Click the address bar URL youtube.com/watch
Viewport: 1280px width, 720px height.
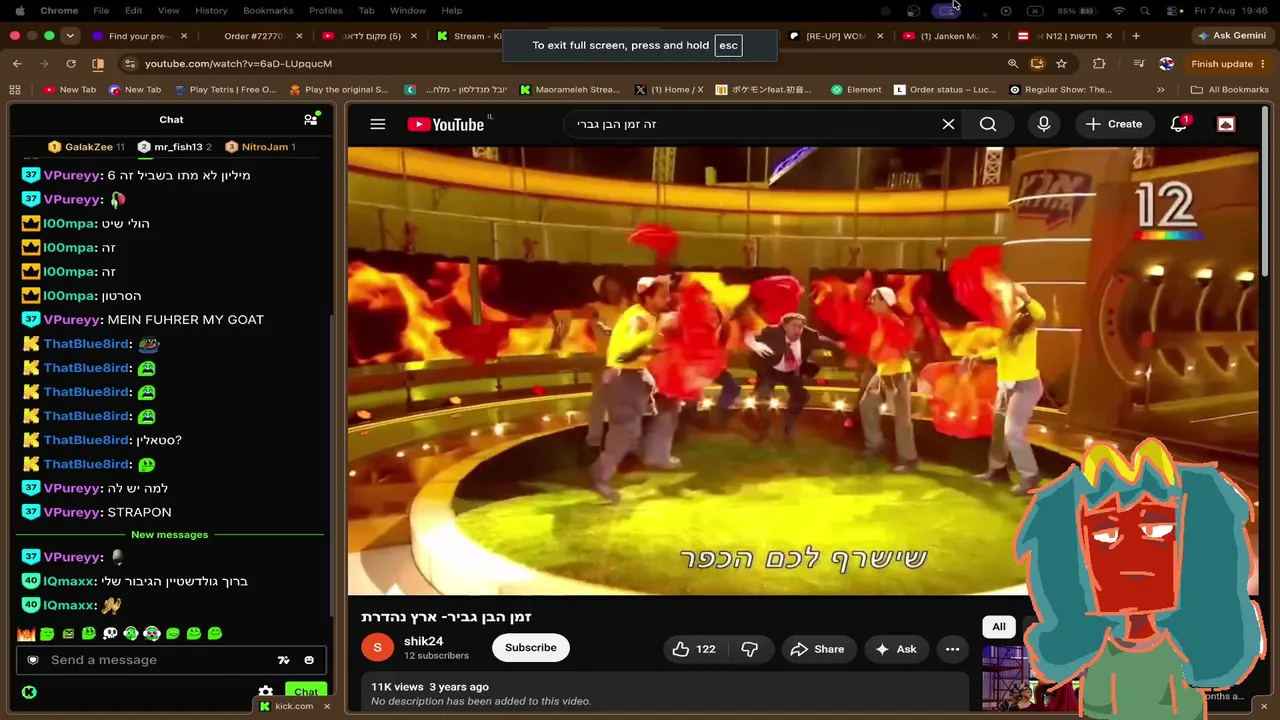(x=238, y=64)
